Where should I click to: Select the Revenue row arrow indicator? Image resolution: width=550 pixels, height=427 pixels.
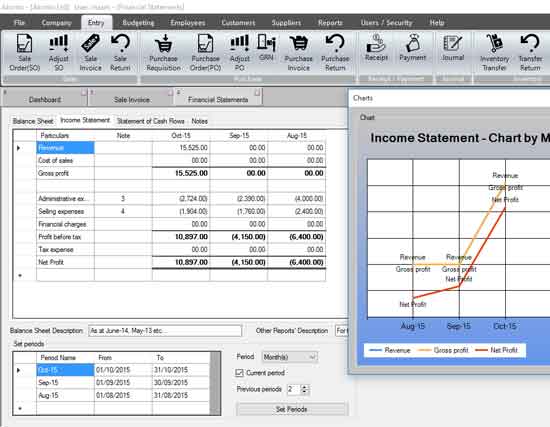[19, 148]
